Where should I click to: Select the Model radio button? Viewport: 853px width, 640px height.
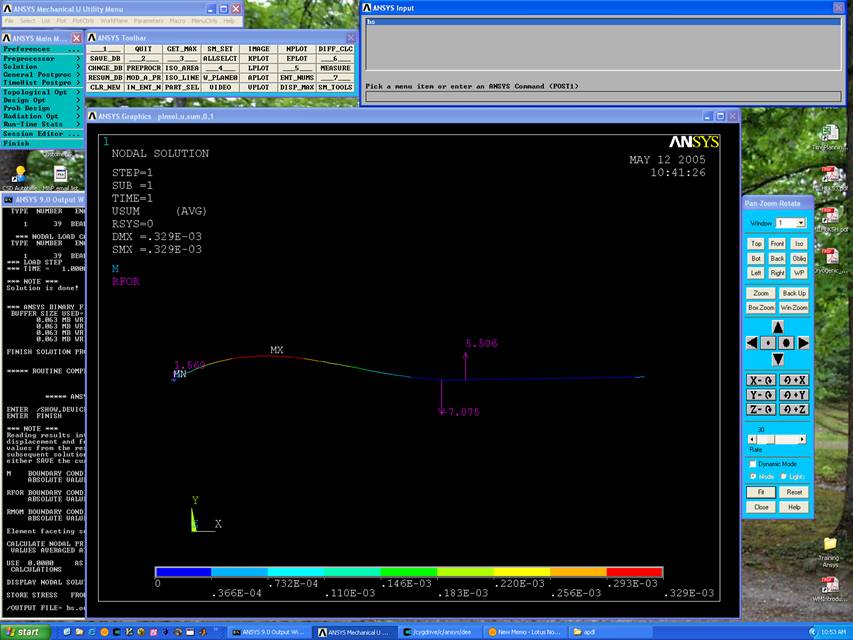[753, 477]
